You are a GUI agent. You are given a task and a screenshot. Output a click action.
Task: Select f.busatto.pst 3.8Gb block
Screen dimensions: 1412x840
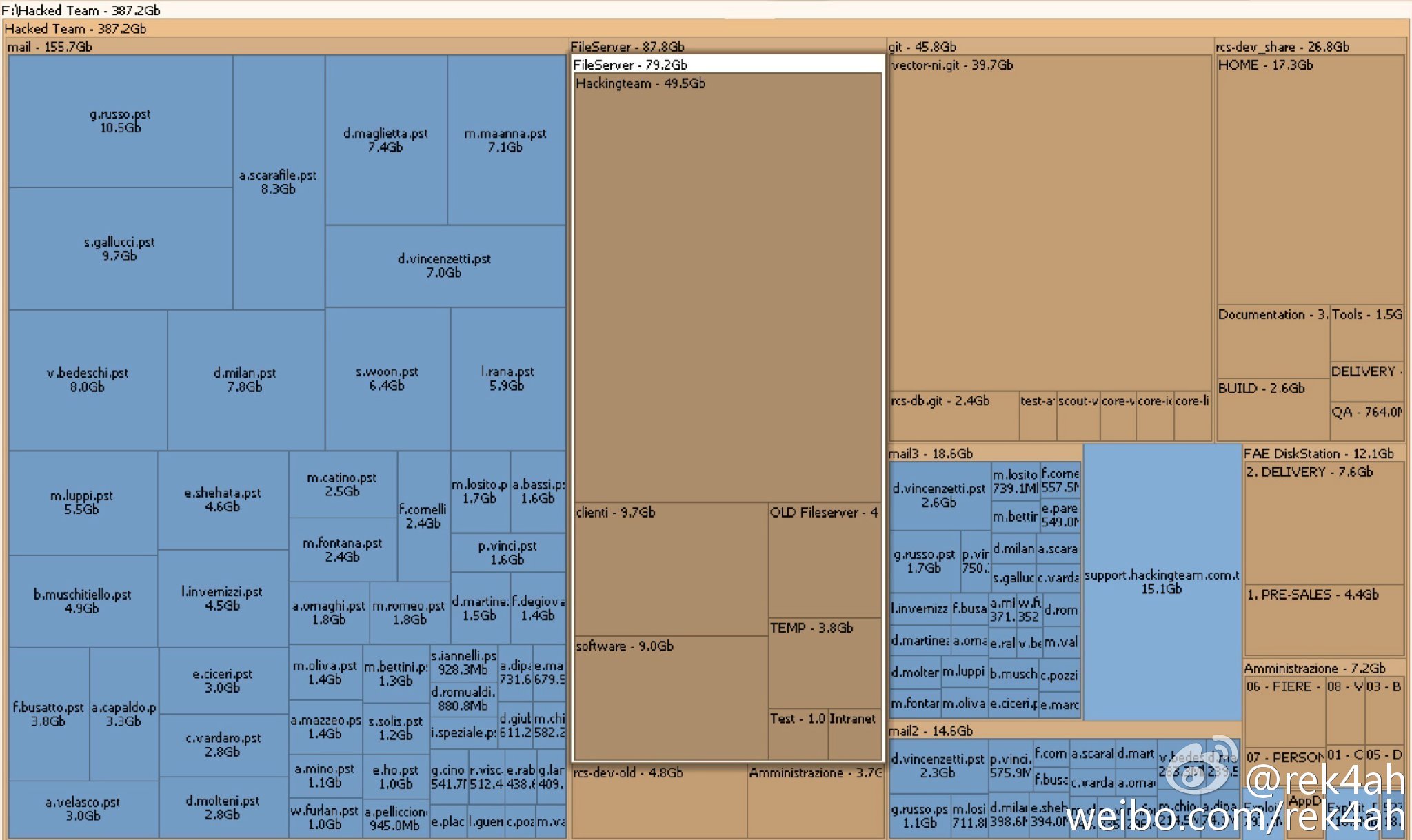coord(48,714)
